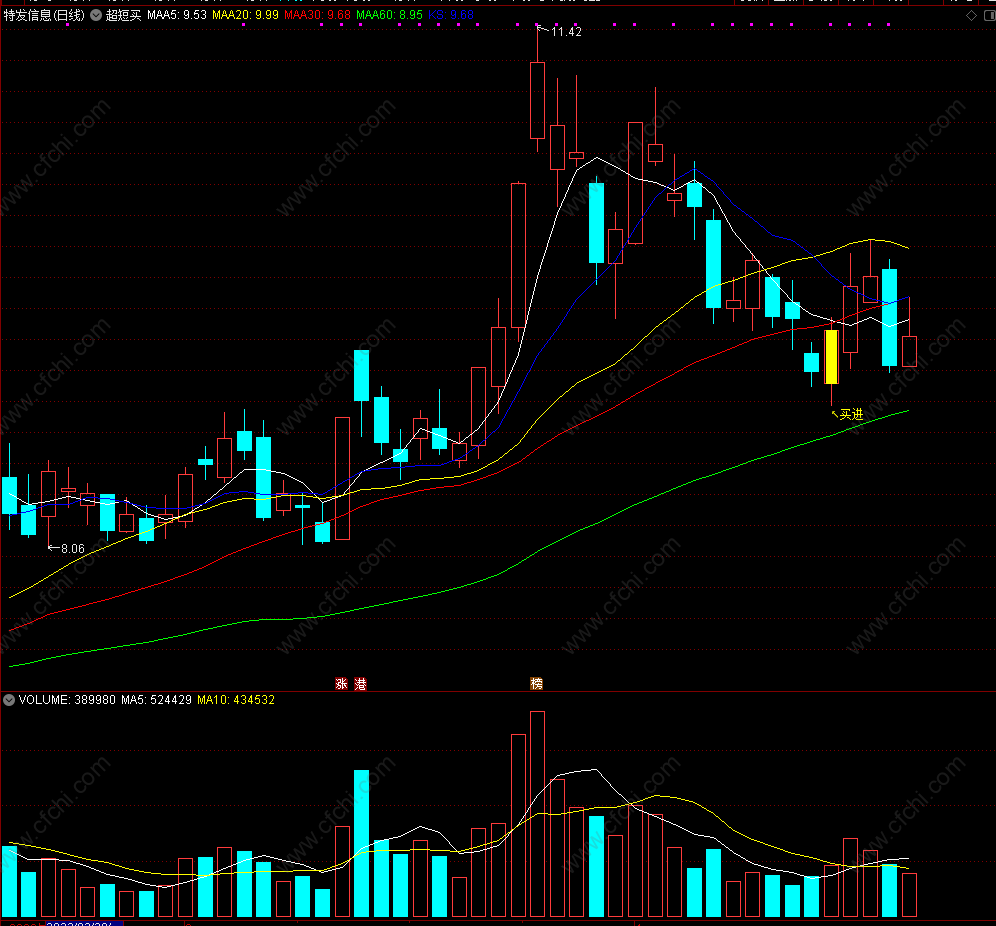Click the 特发信息(日线) stock title

44,15
